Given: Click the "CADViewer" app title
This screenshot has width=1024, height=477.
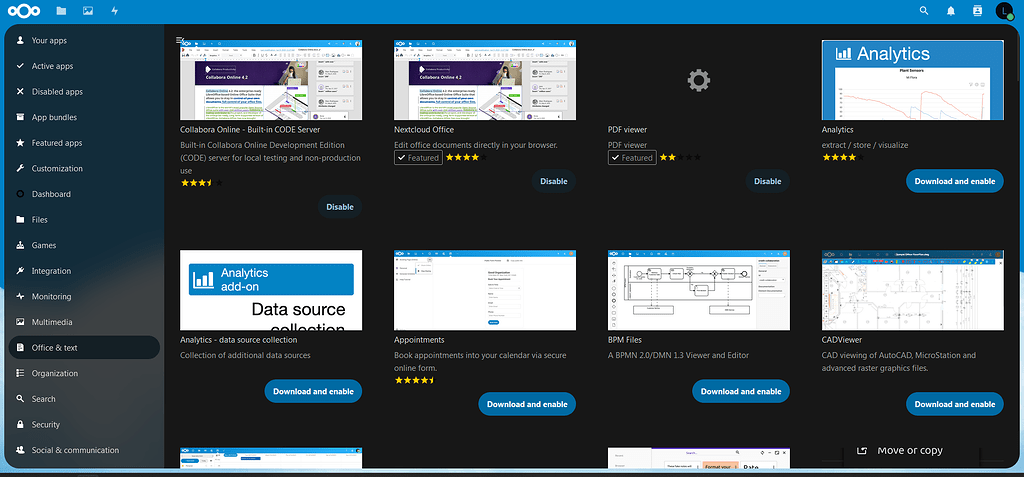Looking at the screenshot, I should point(842,340).
